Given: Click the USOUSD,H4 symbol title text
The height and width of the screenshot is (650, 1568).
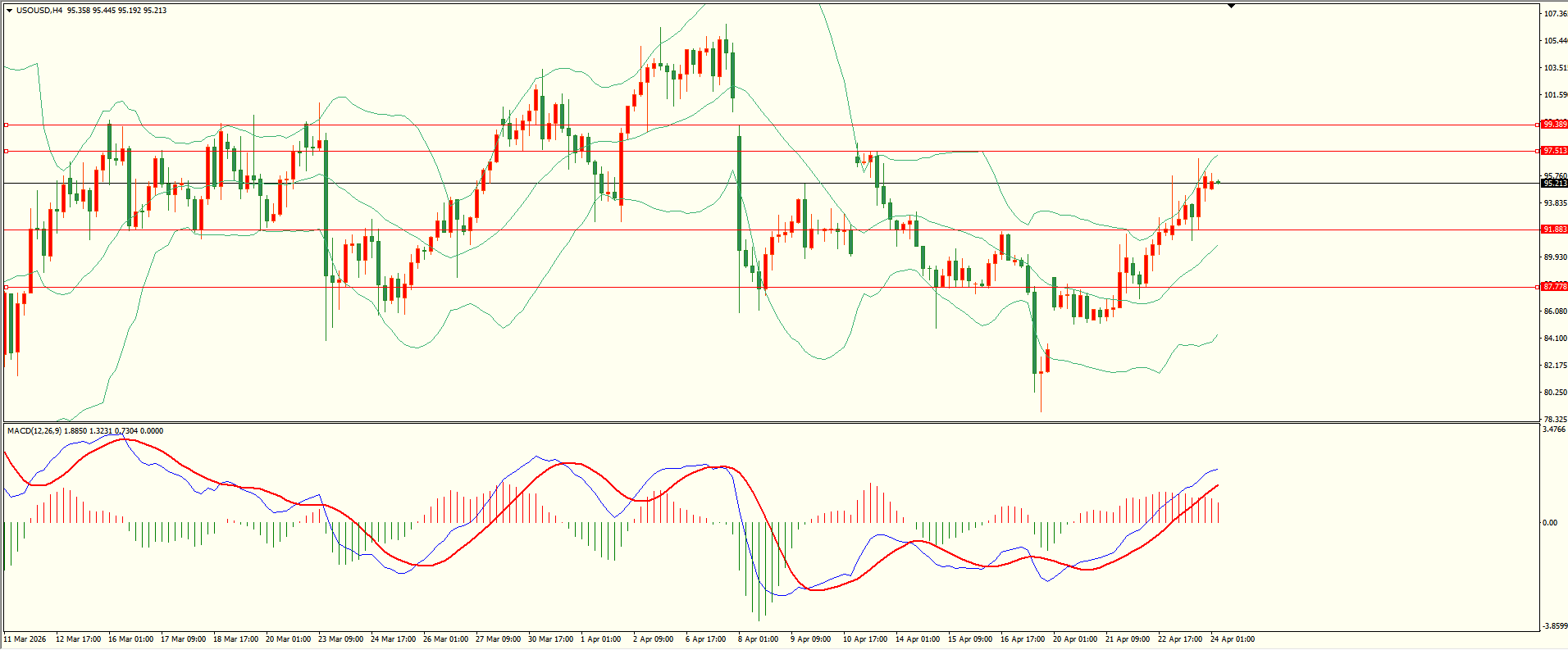Looking at the screenshot, I should pos(39,11).
